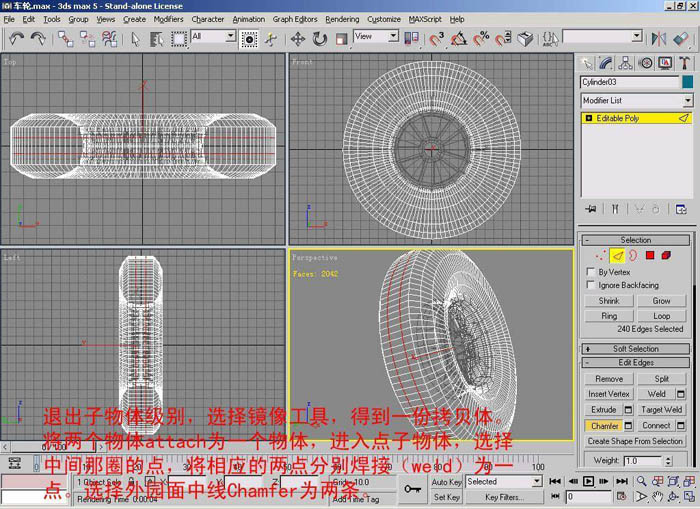Open the key filter Selected dropdown
Image resolution: width=700 pixels, height=509 pixels.
point(537,481)
